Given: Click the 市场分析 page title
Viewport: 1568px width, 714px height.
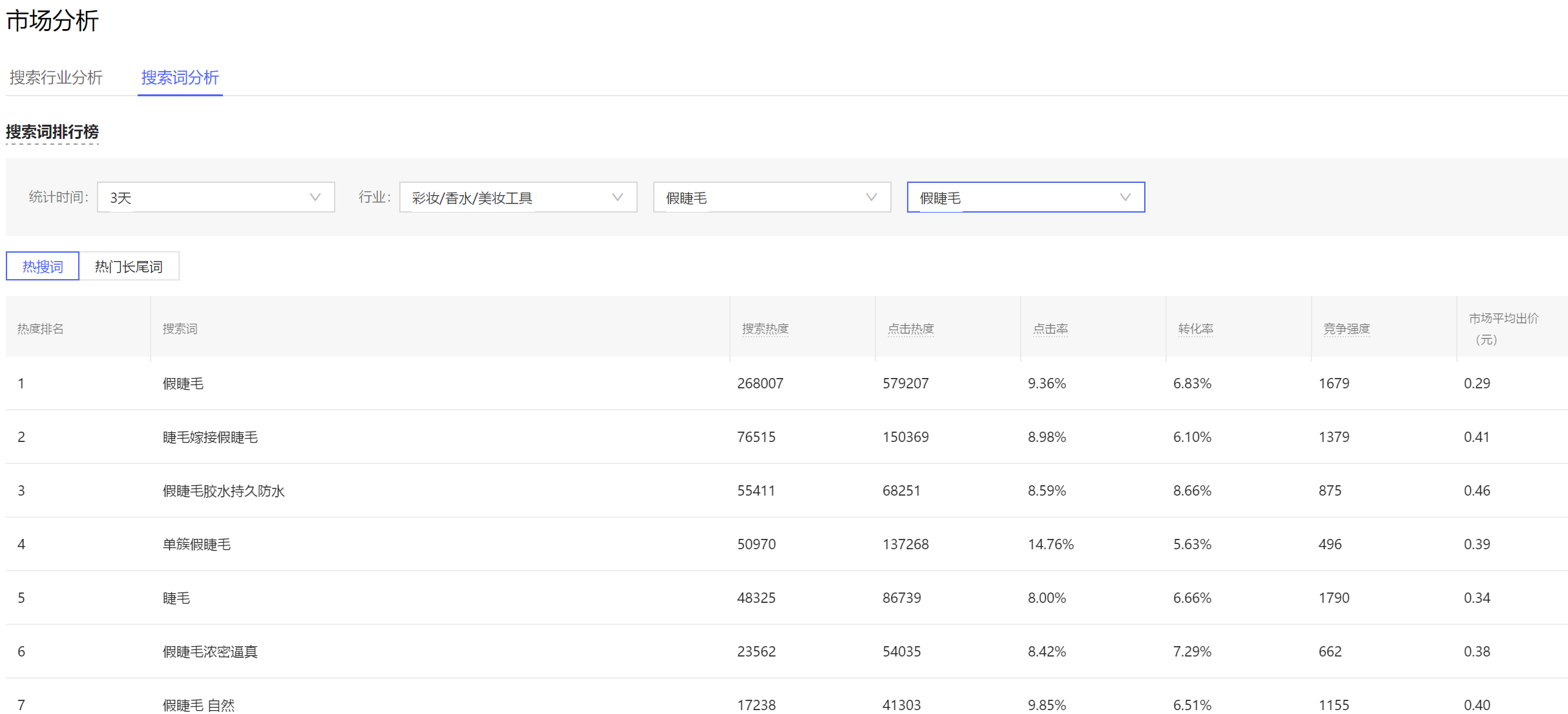Looking at the screenshot, I should tap(52, 21).
